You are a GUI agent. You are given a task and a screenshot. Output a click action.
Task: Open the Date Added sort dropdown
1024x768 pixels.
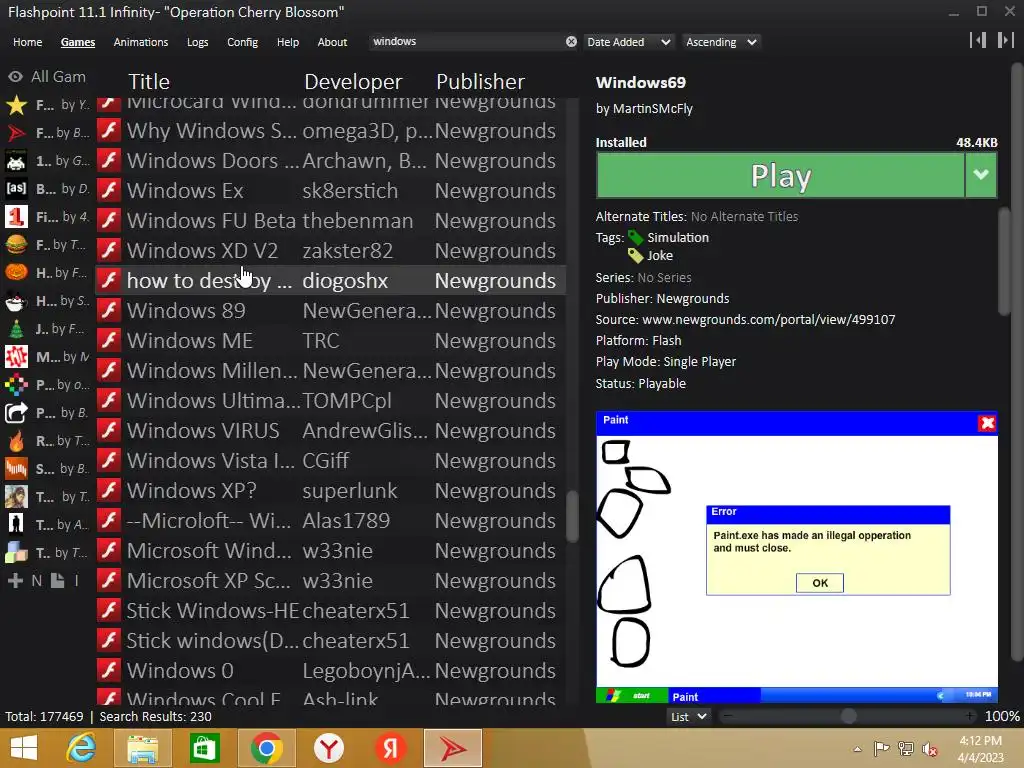pos(628,42)
